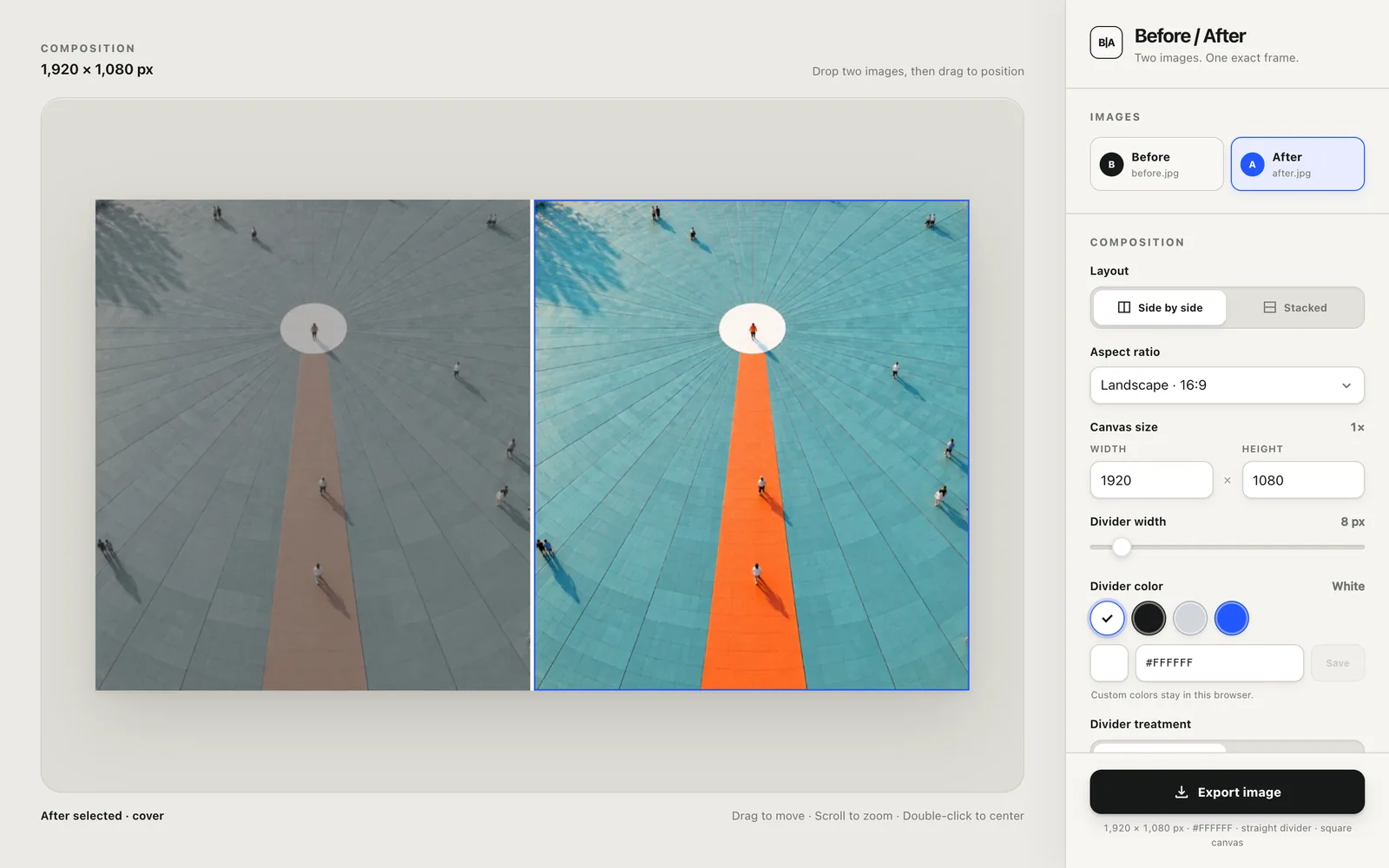Click the B|A app logo icon
This screenshot has height=868, width=1389.
pyautogui.click(x=1106, y=43)
